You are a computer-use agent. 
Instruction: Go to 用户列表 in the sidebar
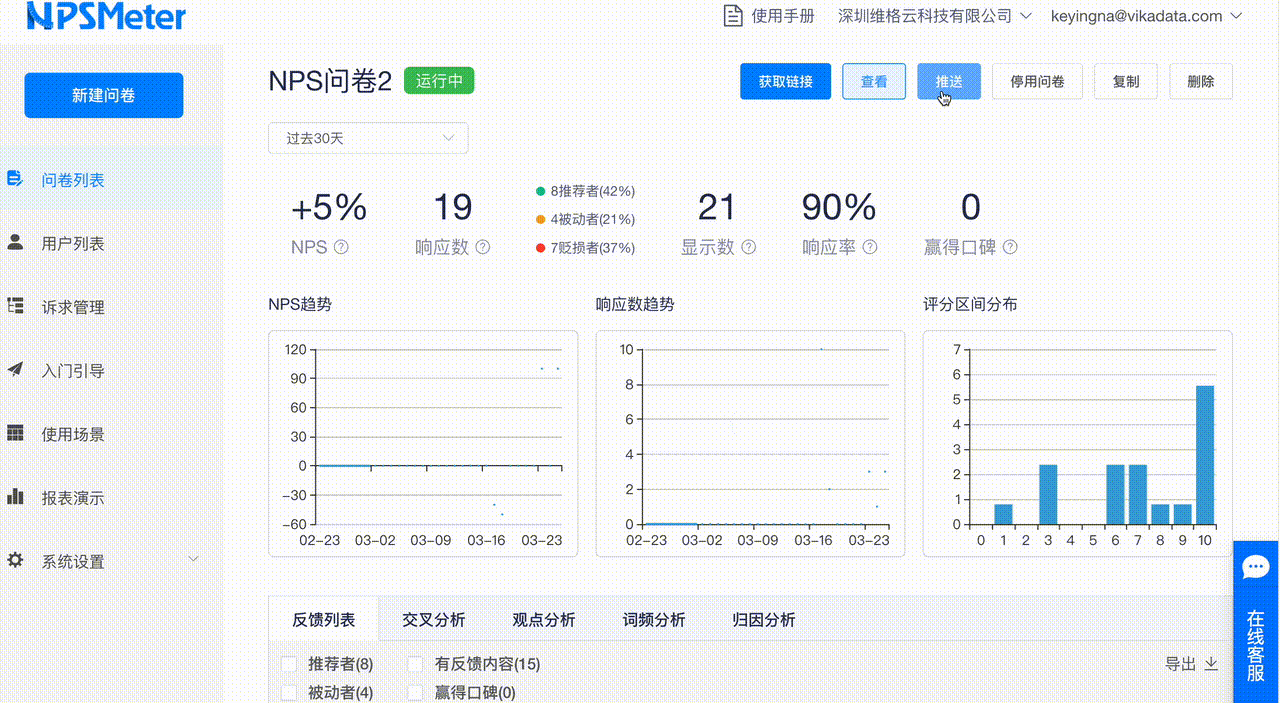point(72,244)
